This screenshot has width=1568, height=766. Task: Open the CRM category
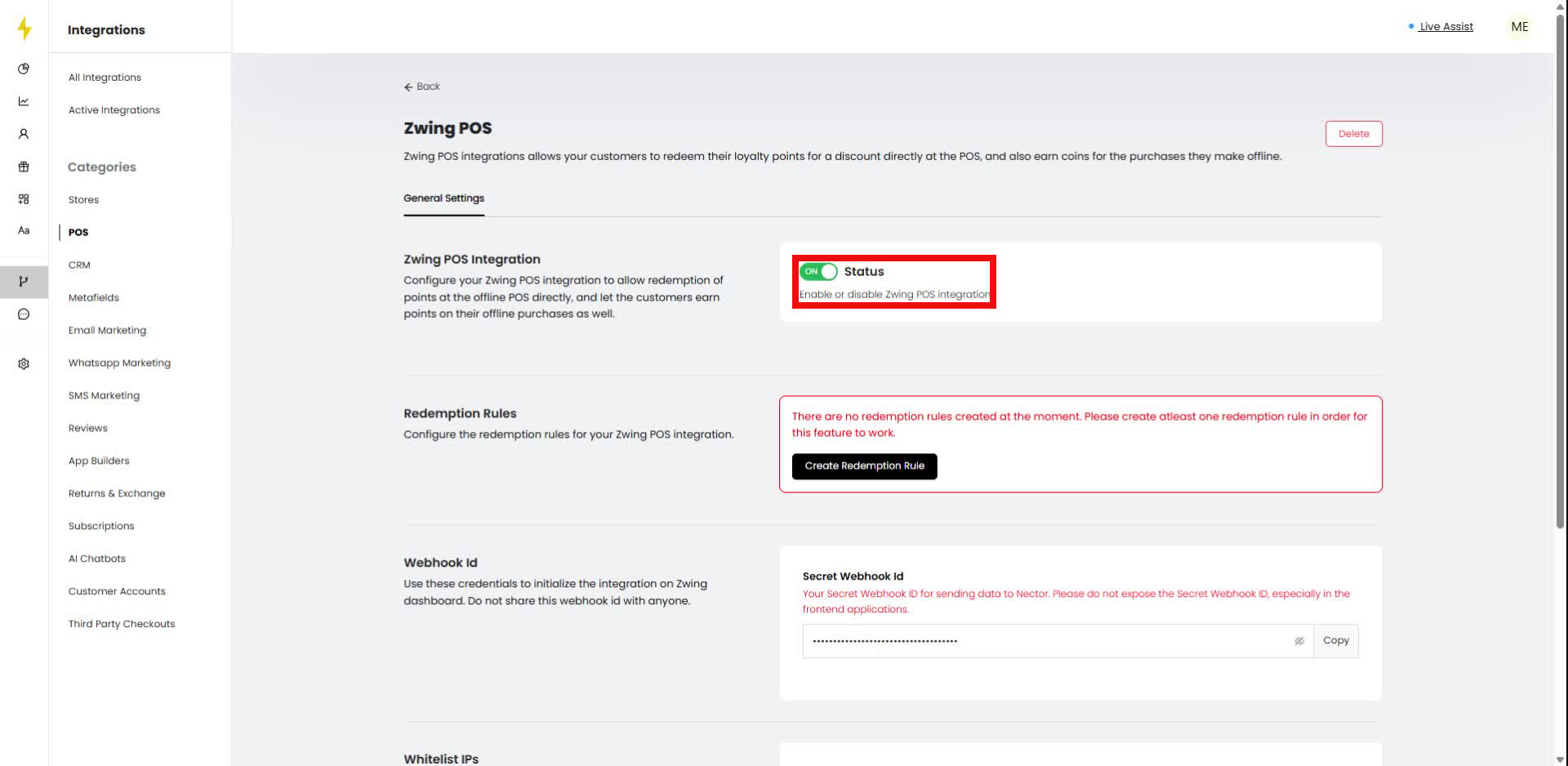[79, 265]
